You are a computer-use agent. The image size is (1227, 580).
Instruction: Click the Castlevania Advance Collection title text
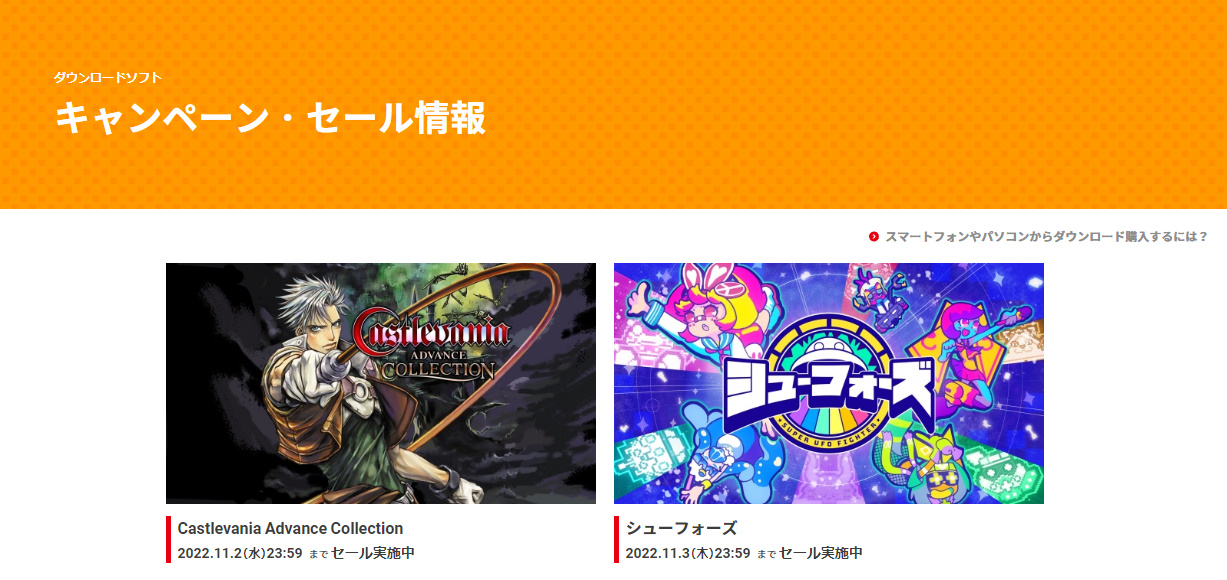point(290,528)
